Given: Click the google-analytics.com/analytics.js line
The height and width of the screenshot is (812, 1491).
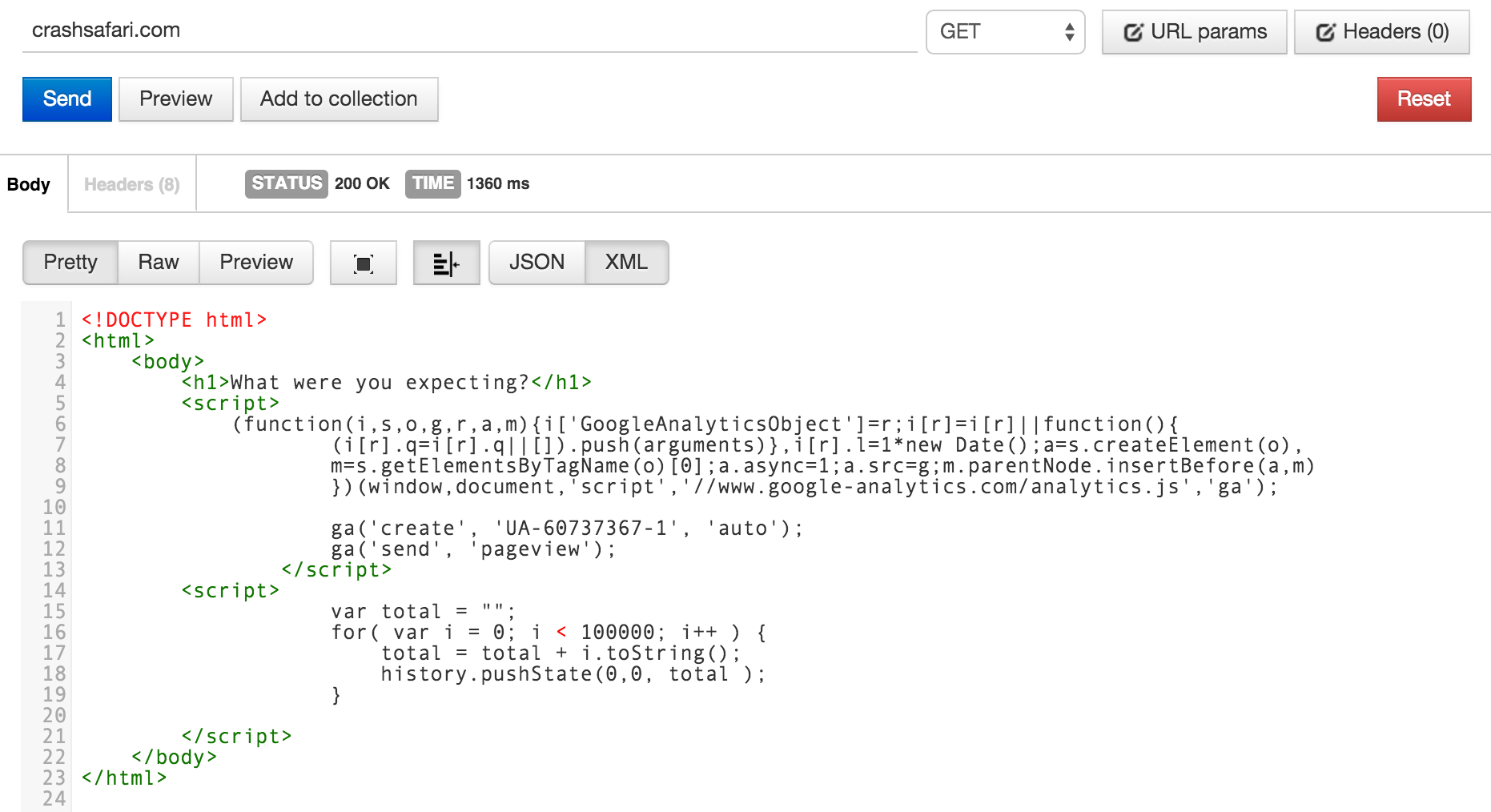Looking at the screenshot, I should [805, 486].
